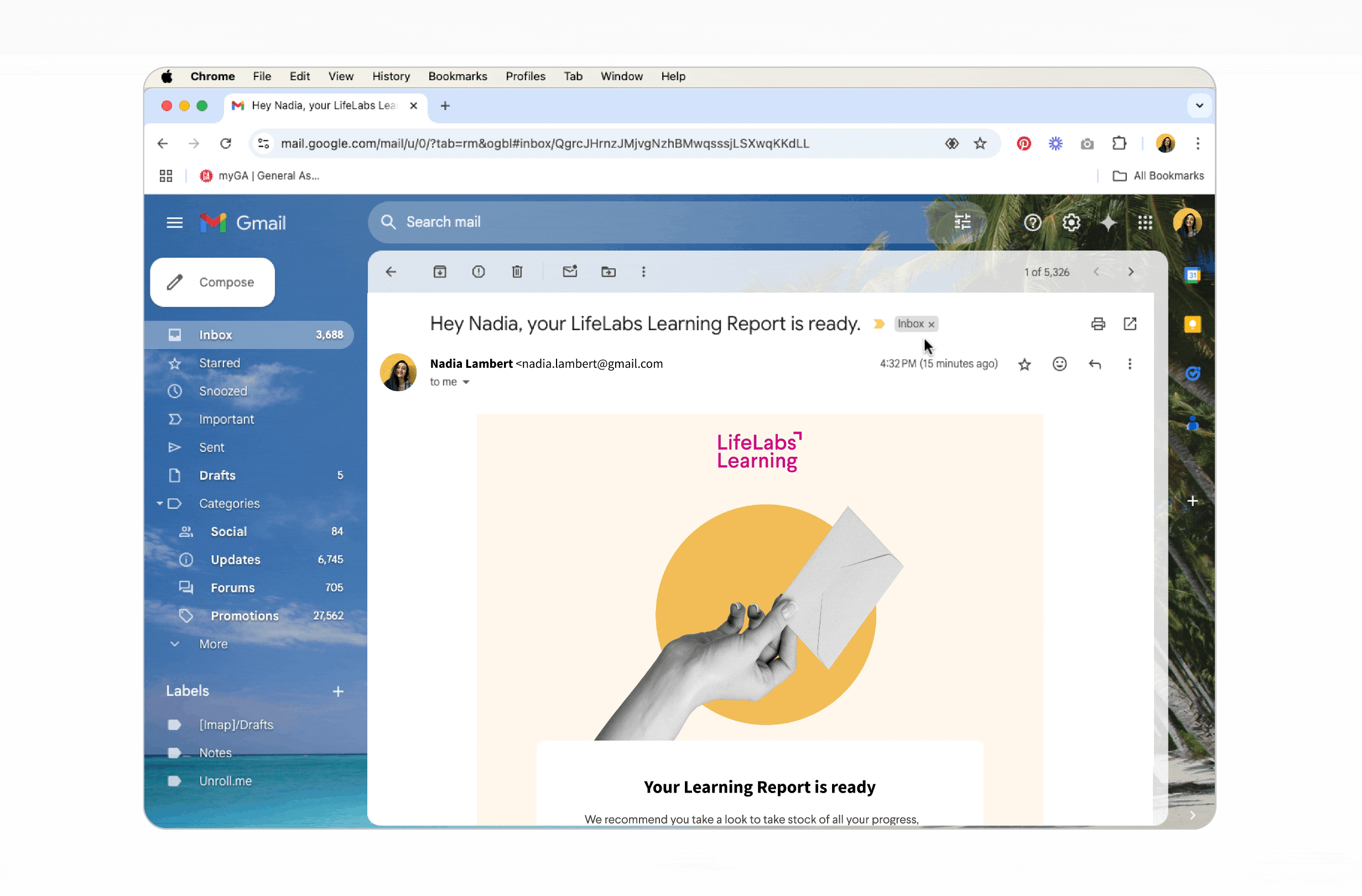Click into the Search mail field
The image size is (1362, 896).
(x=630, y=222)
